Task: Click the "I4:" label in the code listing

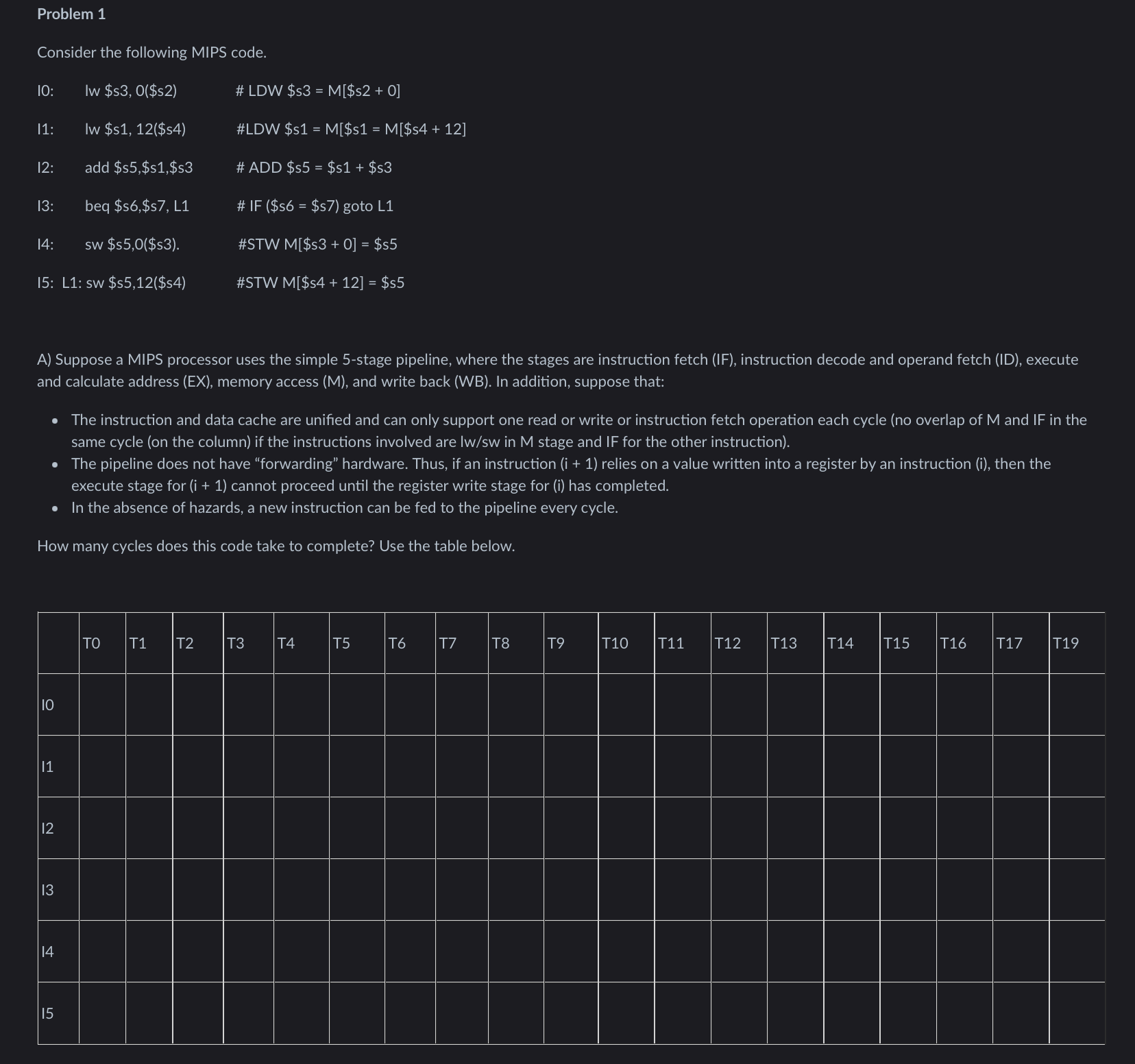Action: click(45, 244)
